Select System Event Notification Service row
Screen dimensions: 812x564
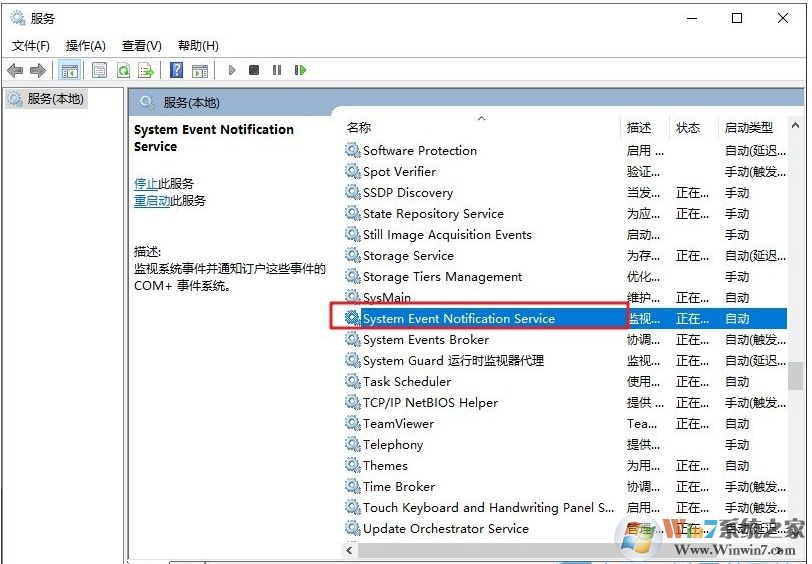(566, 318)
